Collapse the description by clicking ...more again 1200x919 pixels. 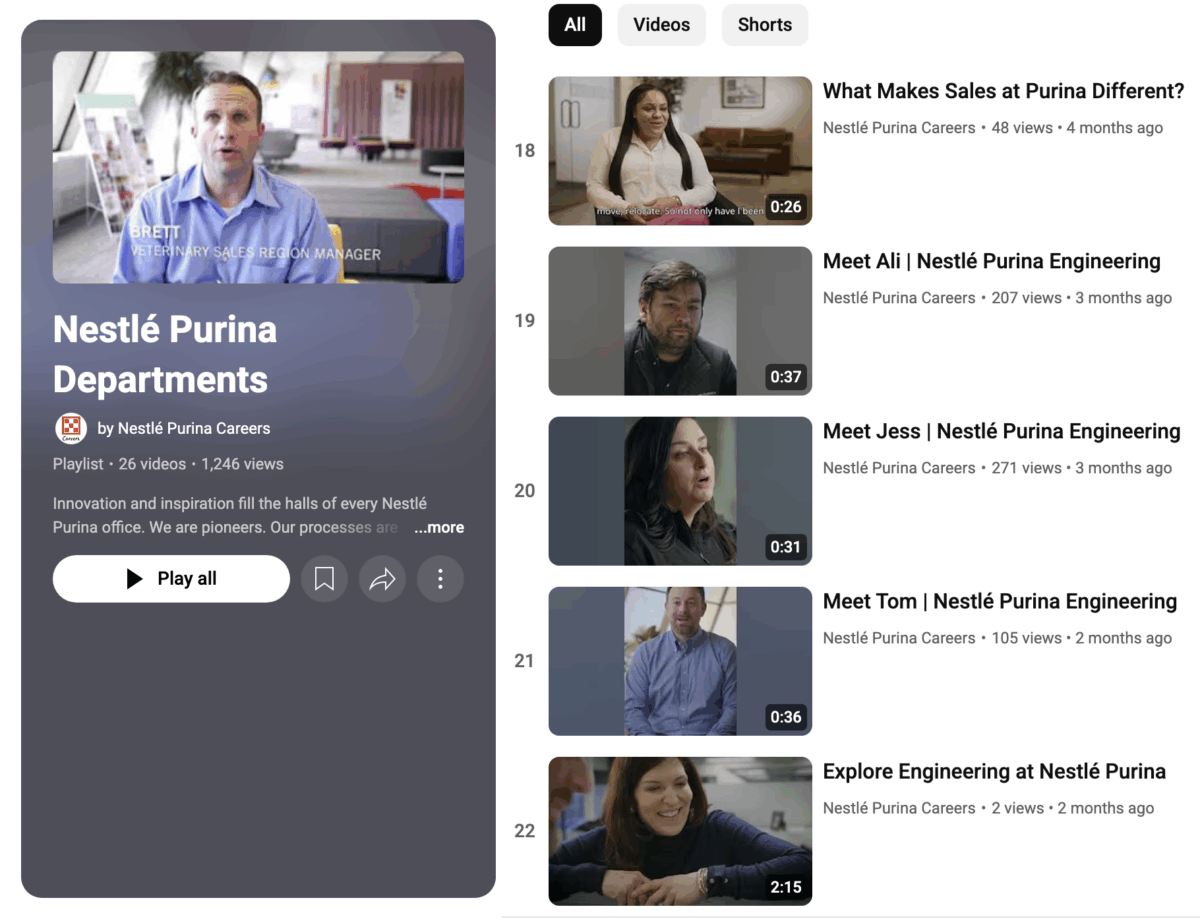click(438, 527)
